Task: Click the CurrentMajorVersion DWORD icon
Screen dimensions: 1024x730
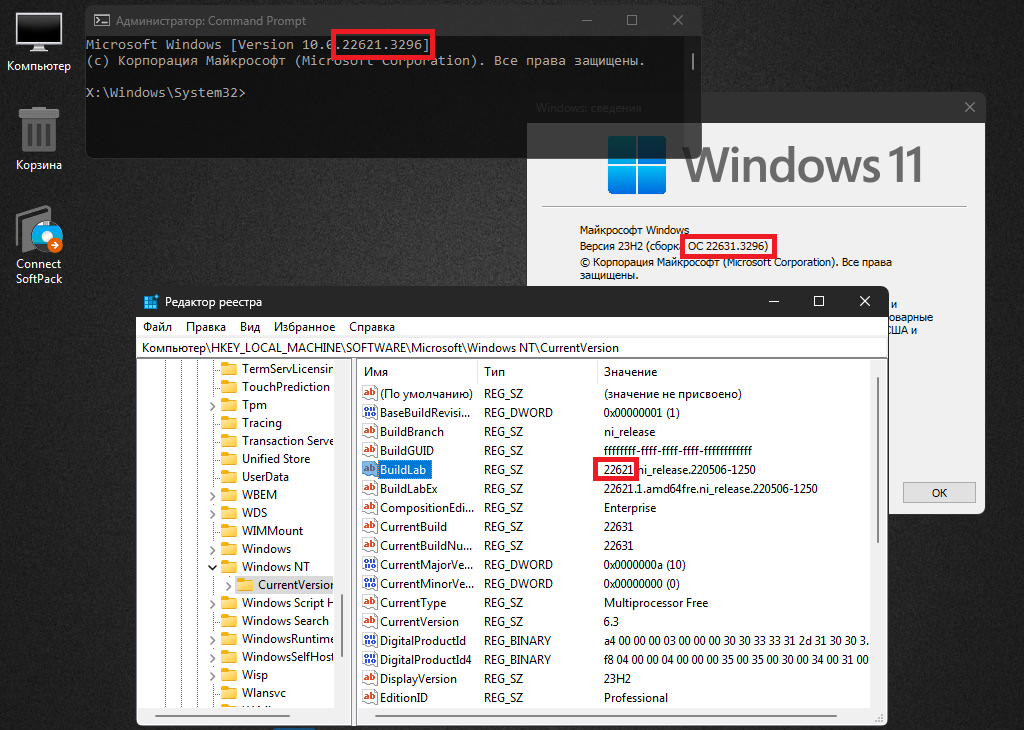Action: (x=370, y=563)
